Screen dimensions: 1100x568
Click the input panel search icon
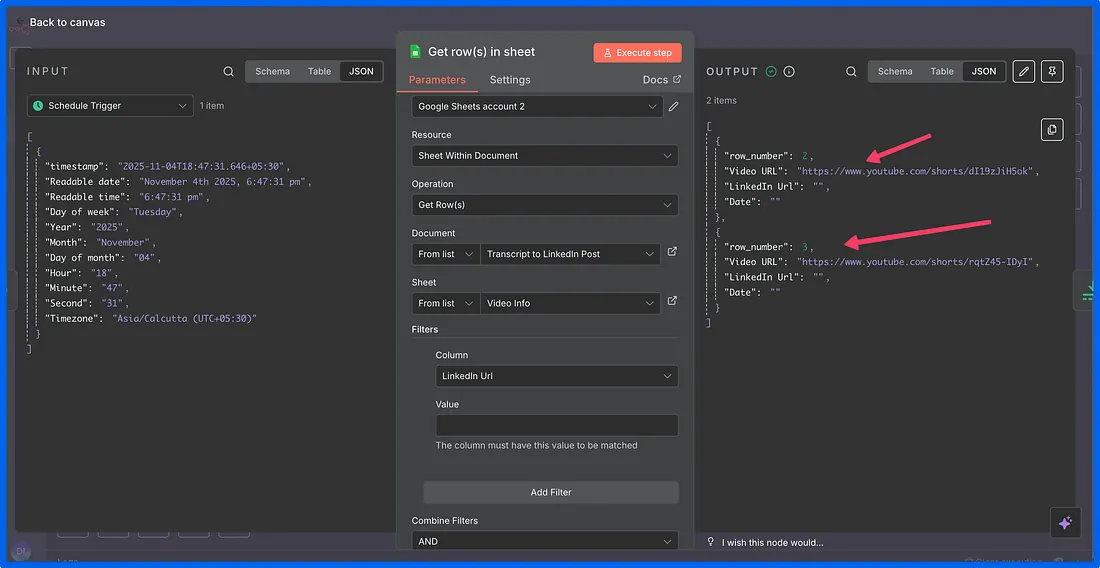click(x=229, y=72)
